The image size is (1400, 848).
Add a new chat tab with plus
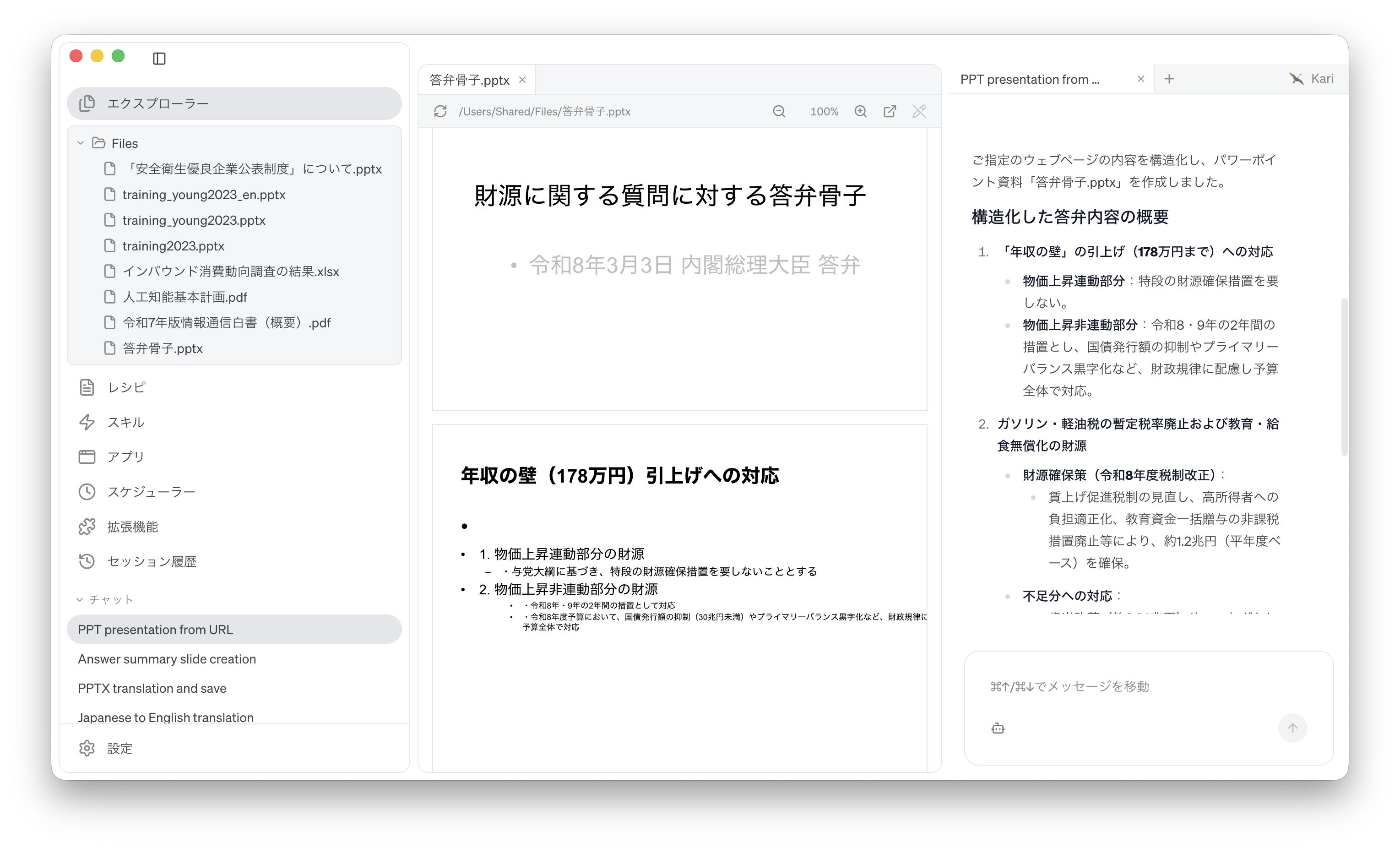tap(1169, 79)
